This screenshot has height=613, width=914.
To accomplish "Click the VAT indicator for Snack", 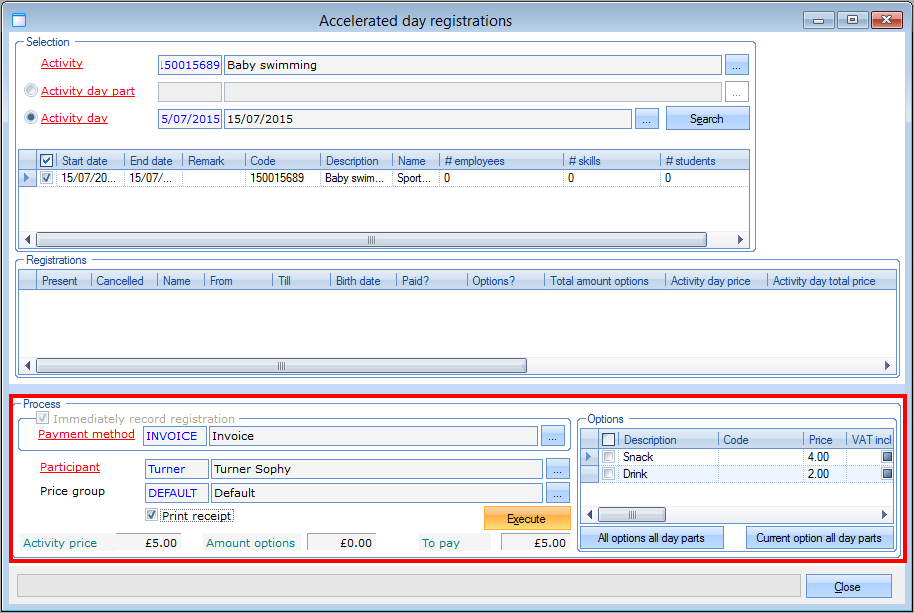I will click(x=887, y=457).
